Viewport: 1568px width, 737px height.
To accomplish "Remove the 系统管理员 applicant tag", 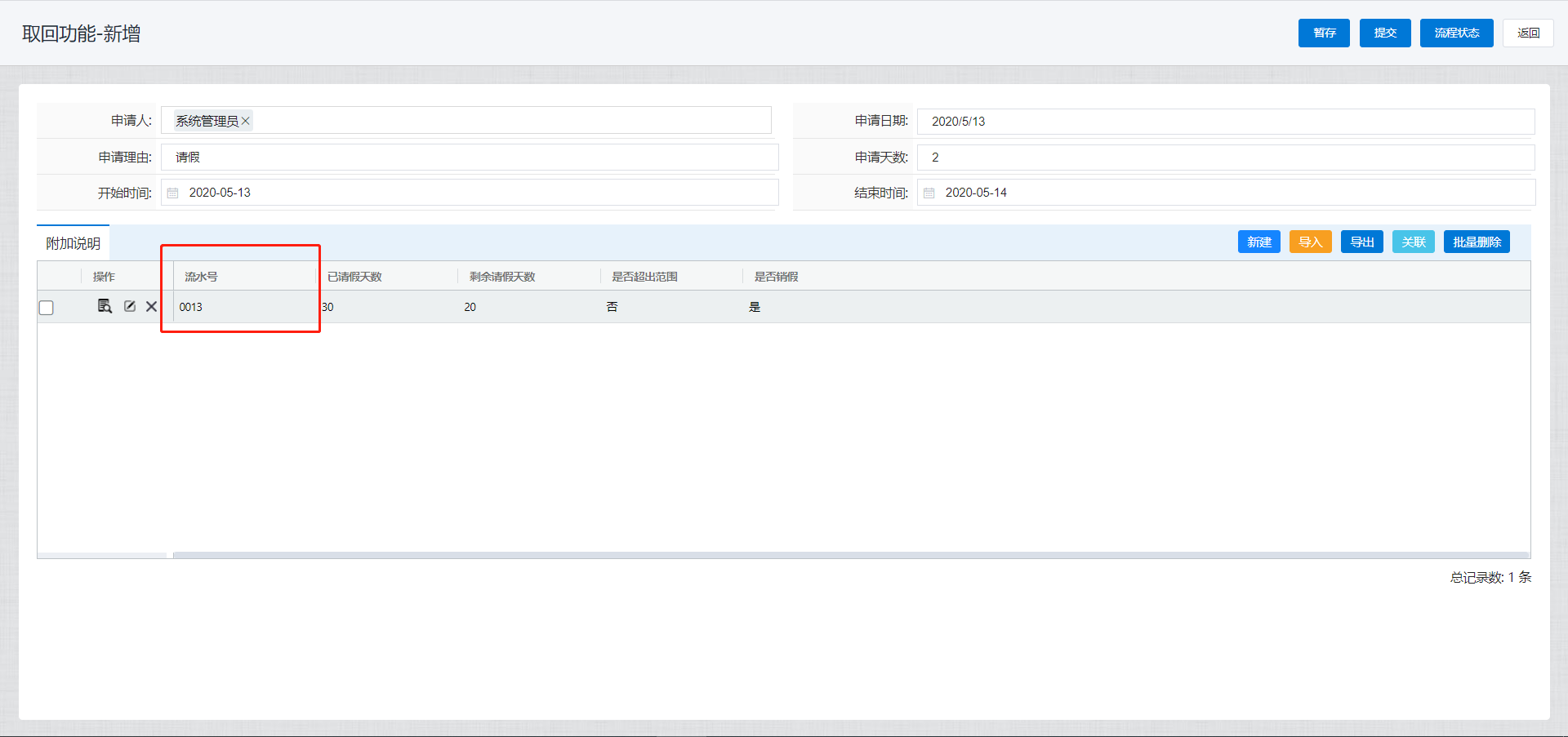I will pos(245,121).
